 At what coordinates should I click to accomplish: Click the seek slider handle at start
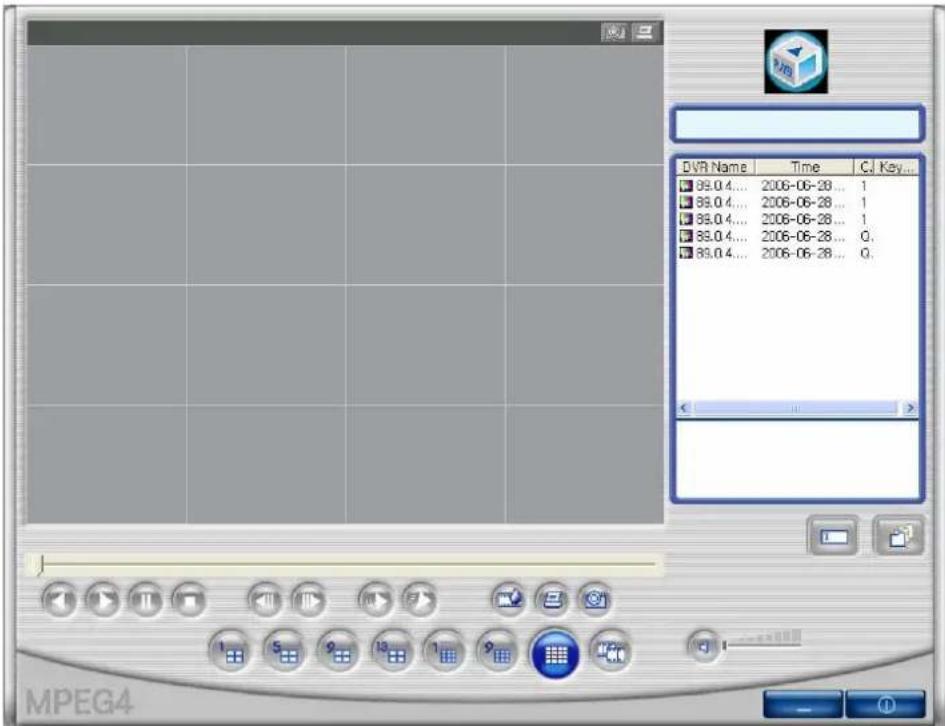point(40,565)
